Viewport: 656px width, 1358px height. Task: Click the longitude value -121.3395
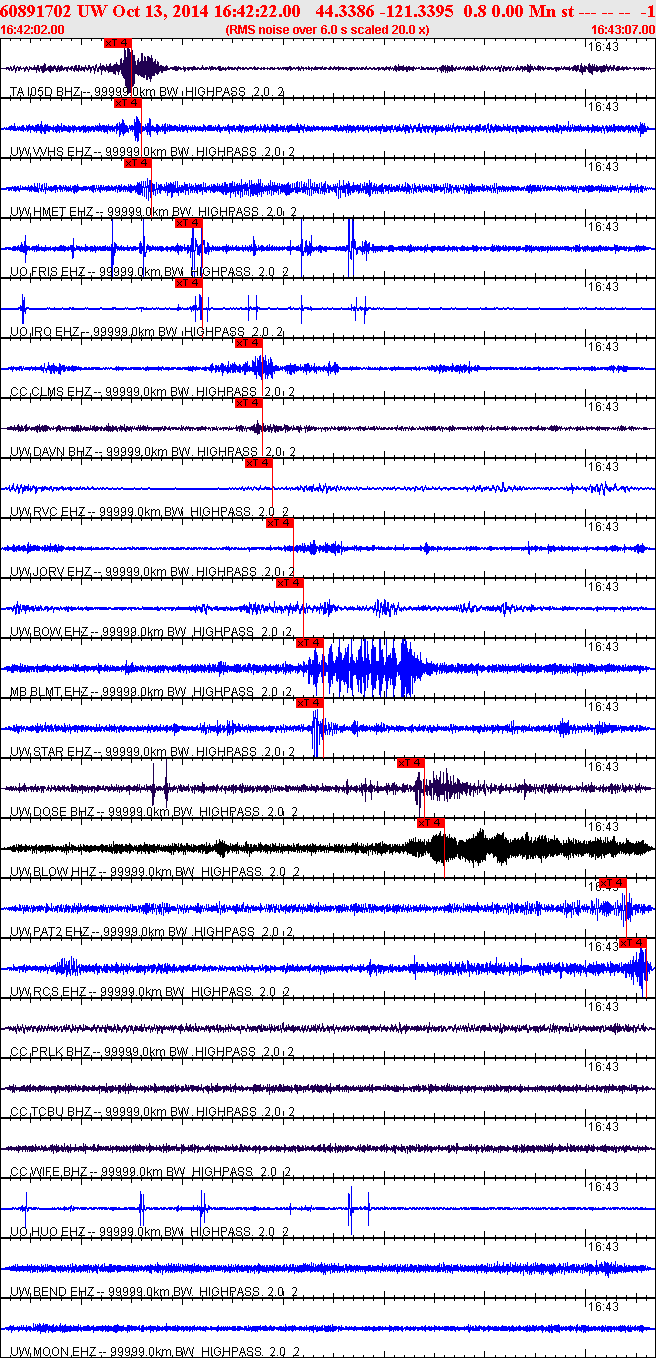pos(415,11)
